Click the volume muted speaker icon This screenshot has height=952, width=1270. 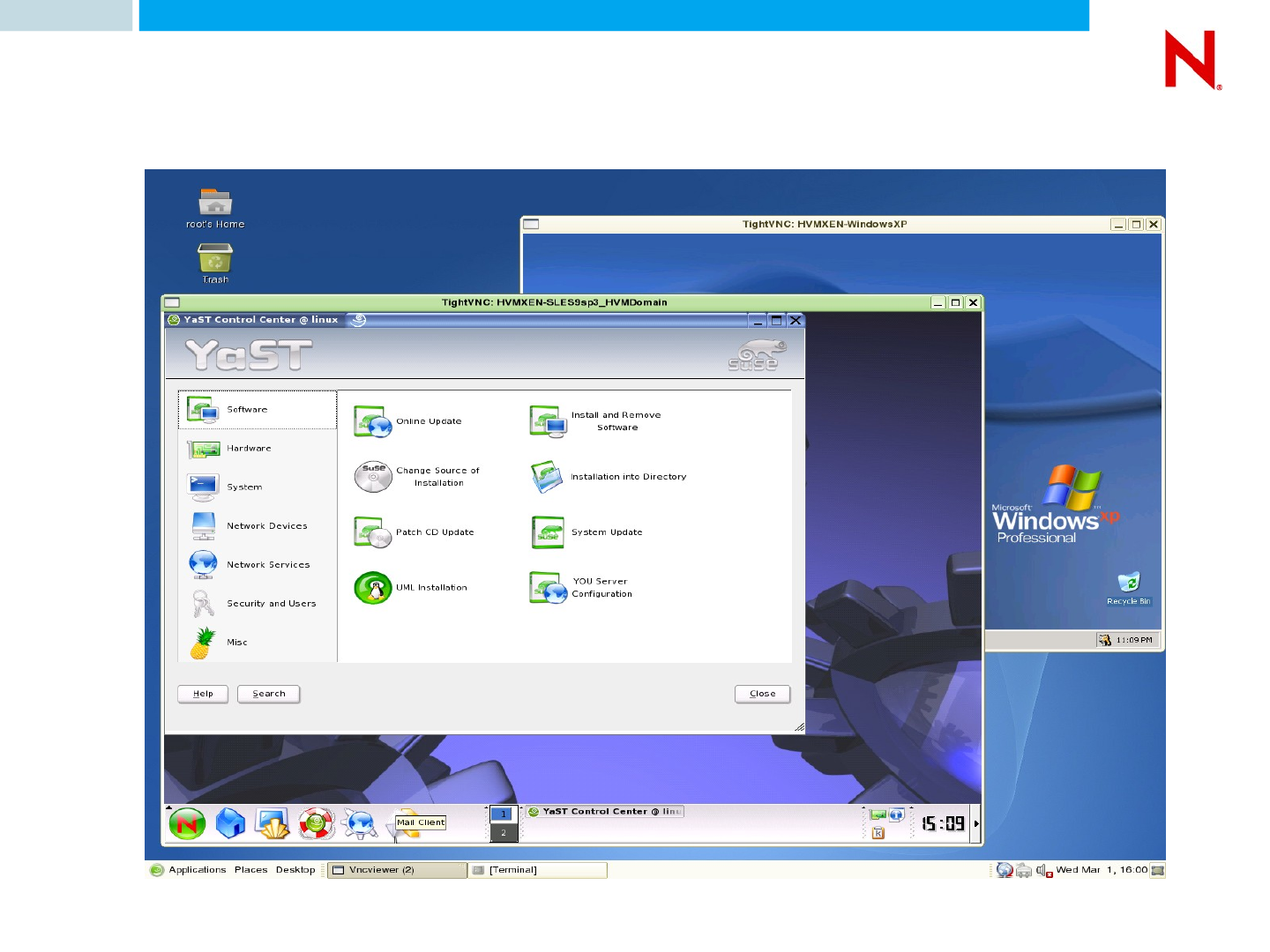pyautogui.click(x=1044, y=871)
